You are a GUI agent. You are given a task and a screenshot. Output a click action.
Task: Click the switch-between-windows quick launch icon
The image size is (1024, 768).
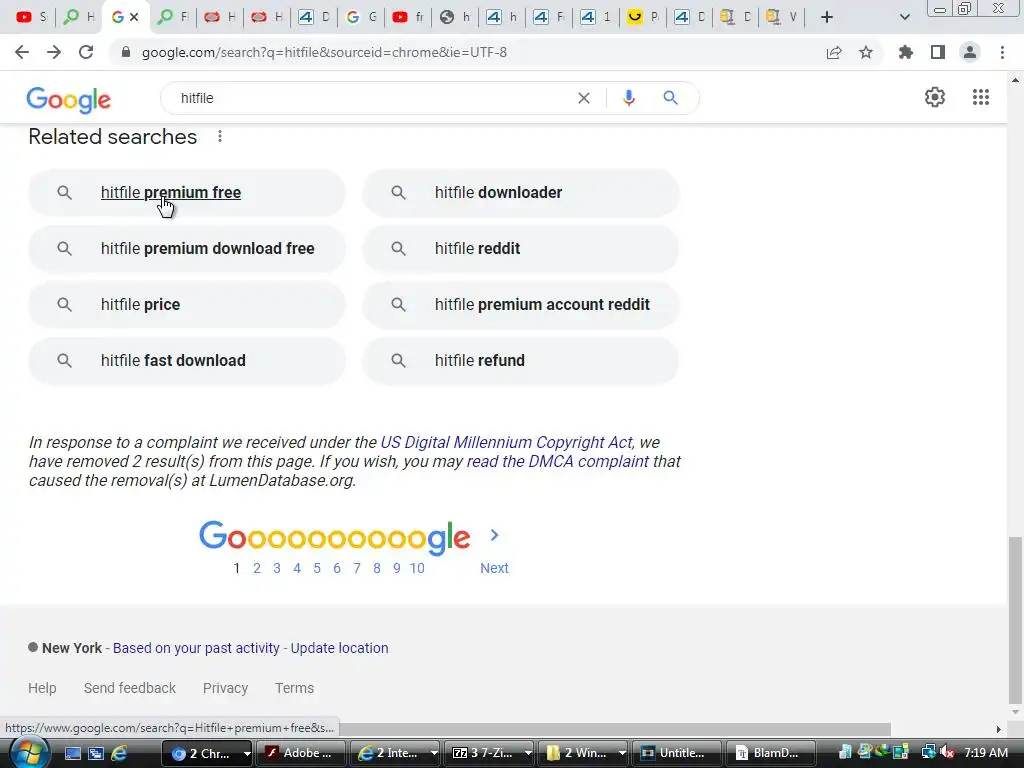96,753
